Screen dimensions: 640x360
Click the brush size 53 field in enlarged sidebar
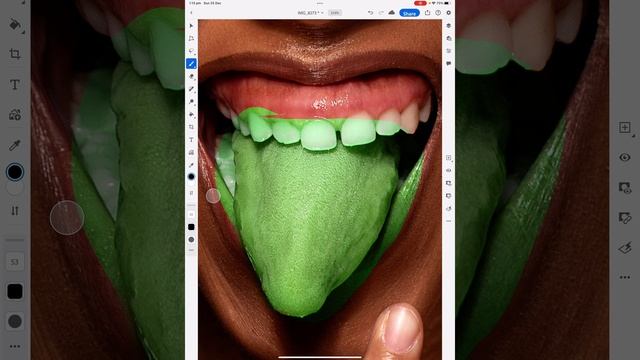(x=15, y=262)
